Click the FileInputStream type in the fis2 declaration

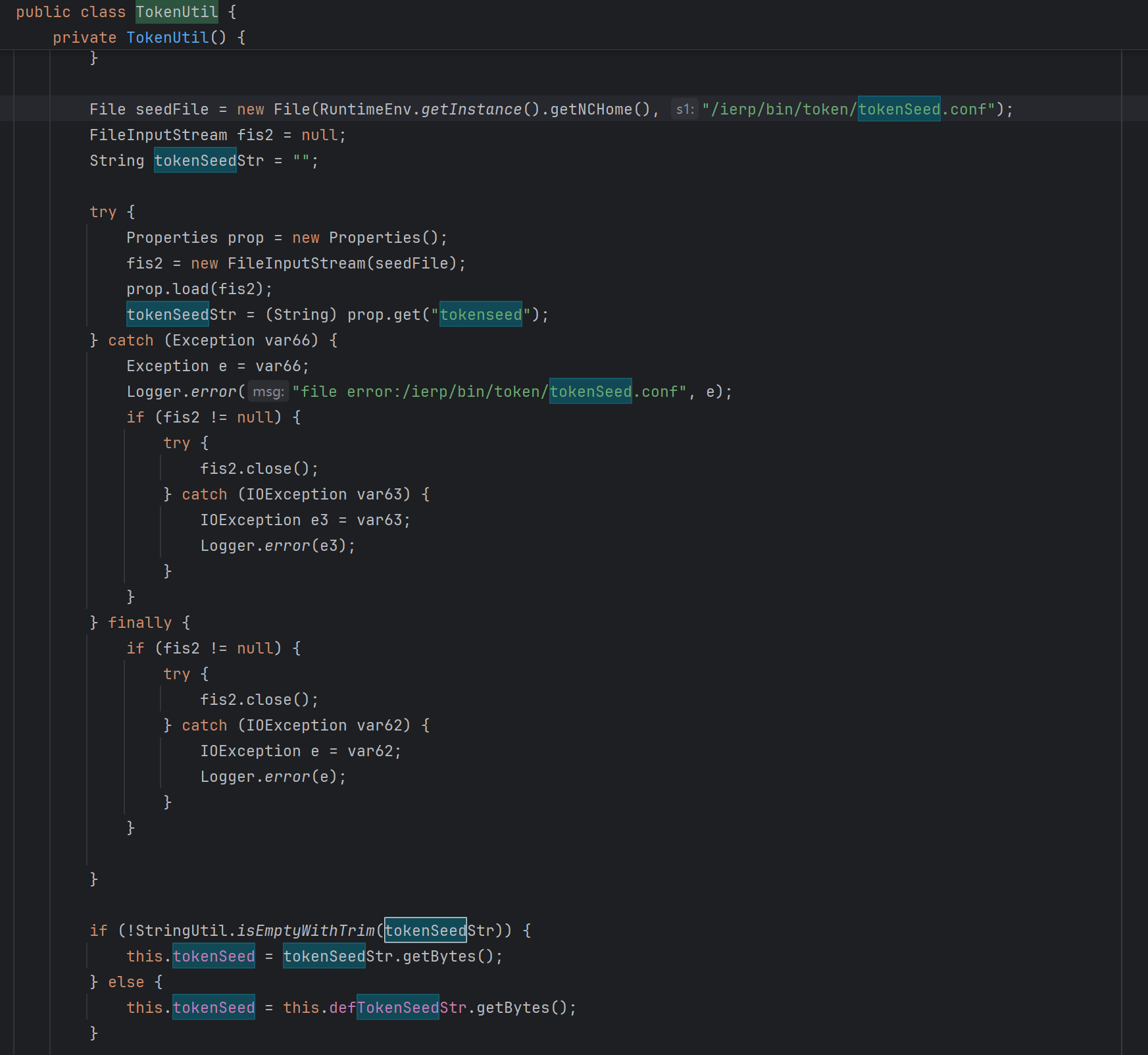tap(158, 135)
